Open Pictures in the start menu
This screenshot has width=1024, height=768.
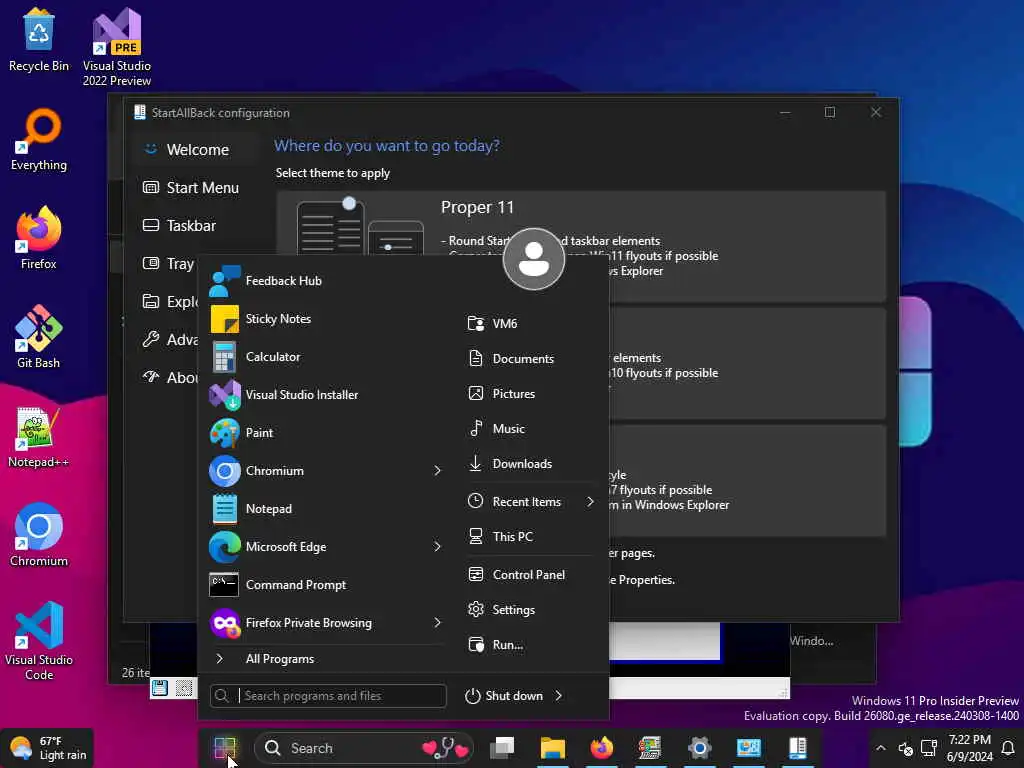pyautogui.click(x=530, y=393)
